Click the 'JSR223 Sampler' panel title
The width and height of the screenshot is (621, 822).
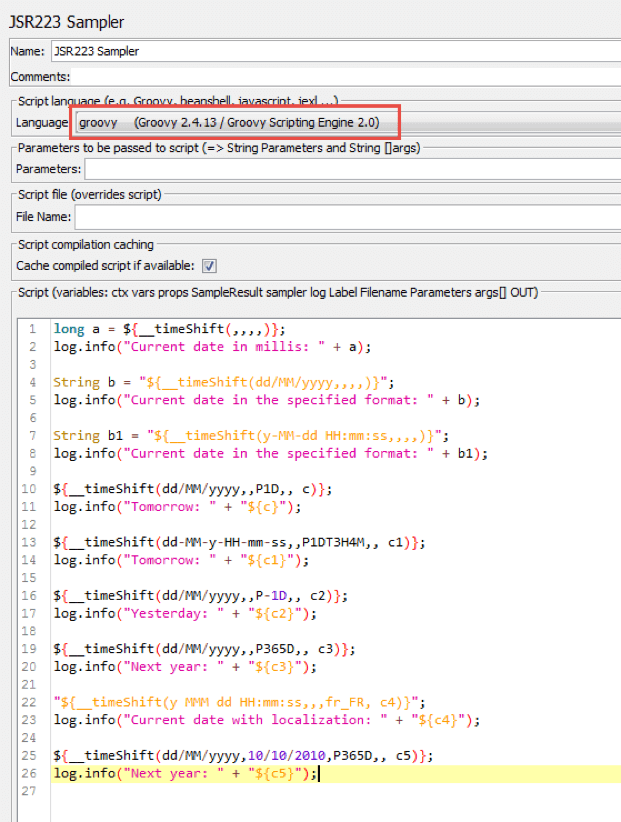pos(67,22)
